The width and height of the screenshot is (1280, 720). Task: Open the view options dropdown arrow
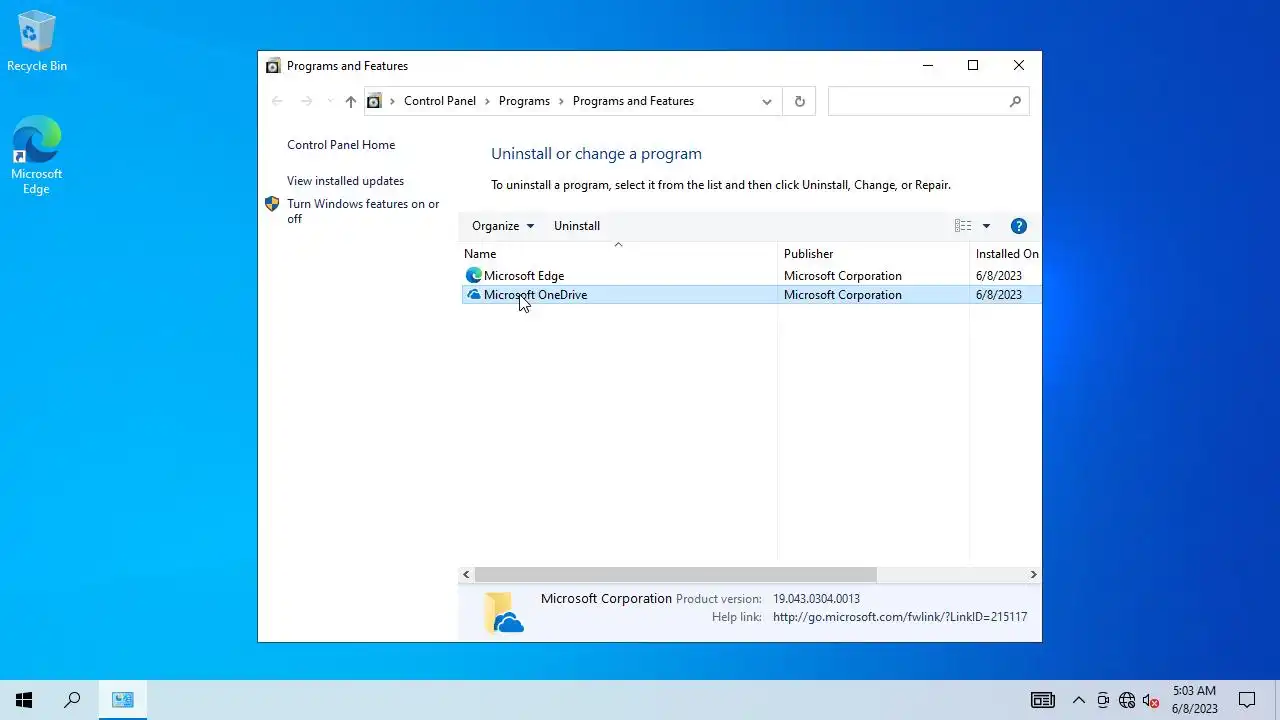986,226
